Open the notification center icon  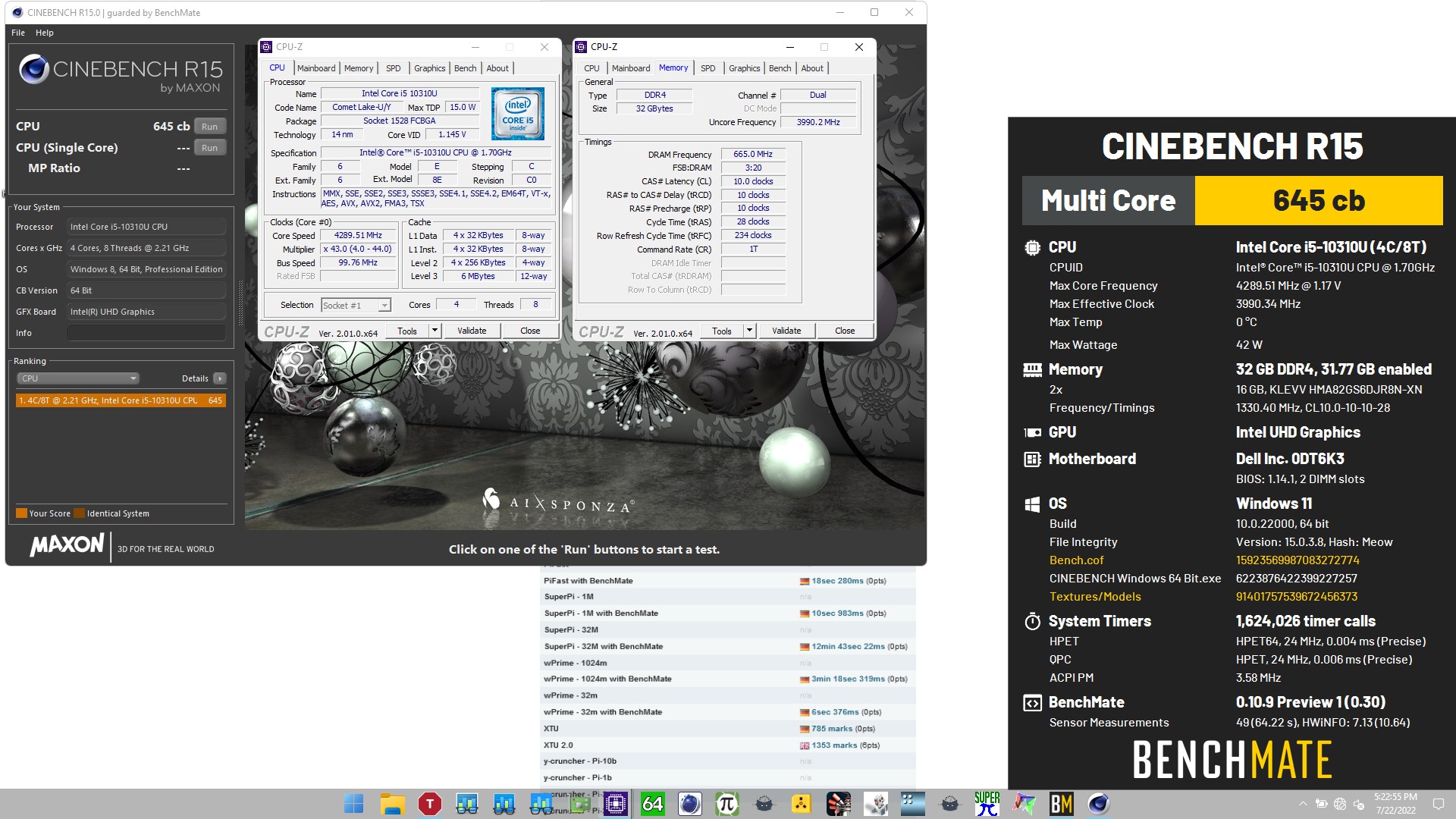(x=1438, y=804)
